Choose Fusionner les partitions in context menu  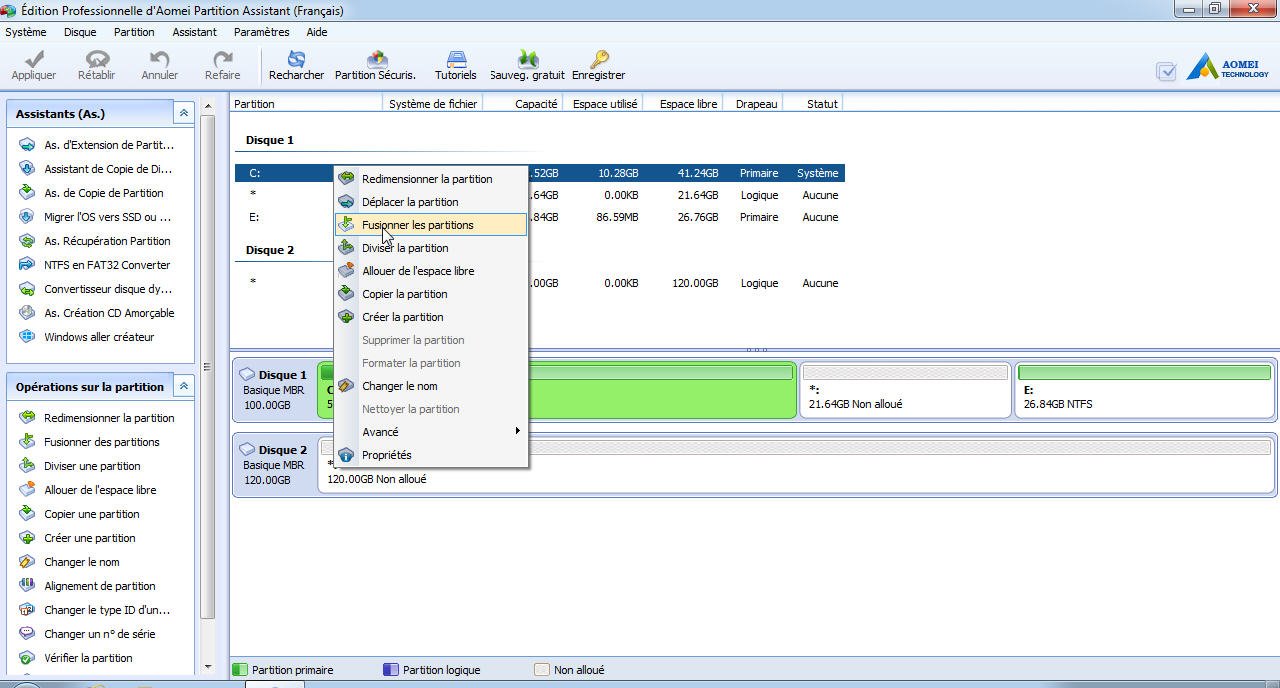click(431, 225)
